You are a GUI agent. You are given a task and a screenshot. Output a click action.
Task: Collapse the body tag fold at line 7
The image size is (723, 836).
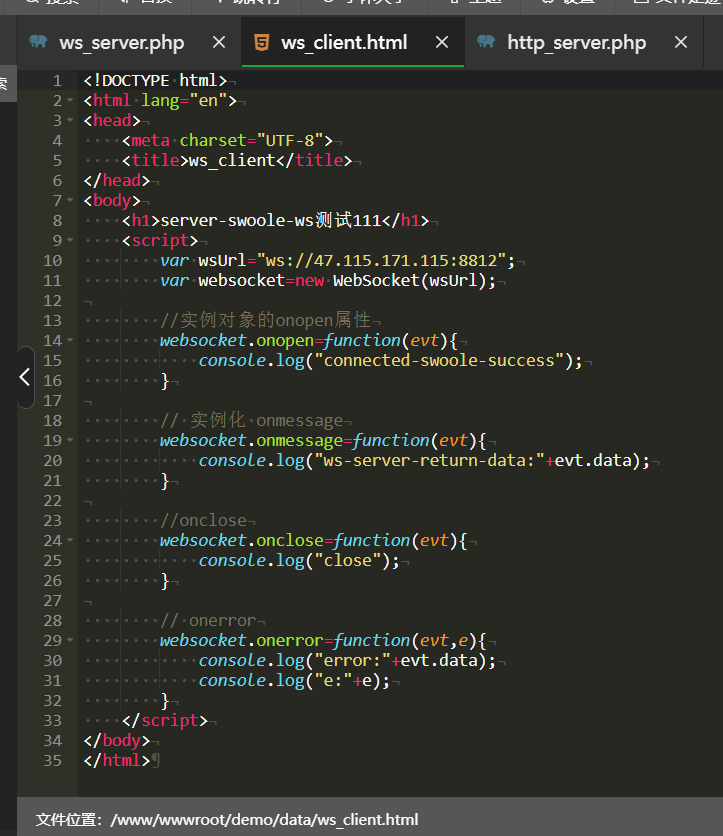[x=70, y=200]
